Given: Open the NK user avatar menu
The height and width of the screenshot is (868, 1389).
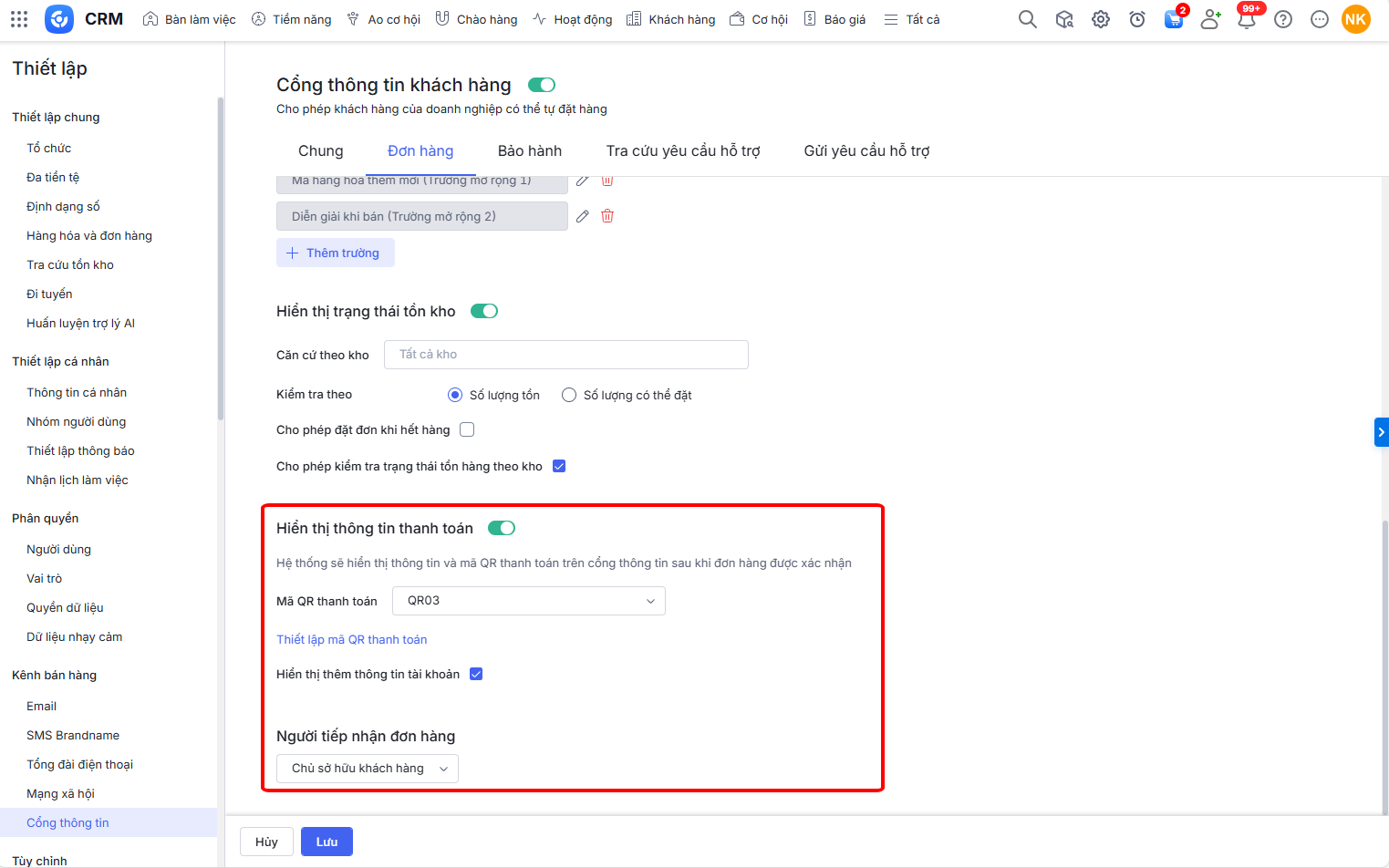Looking at the screenshot, I should (1356, 19).
